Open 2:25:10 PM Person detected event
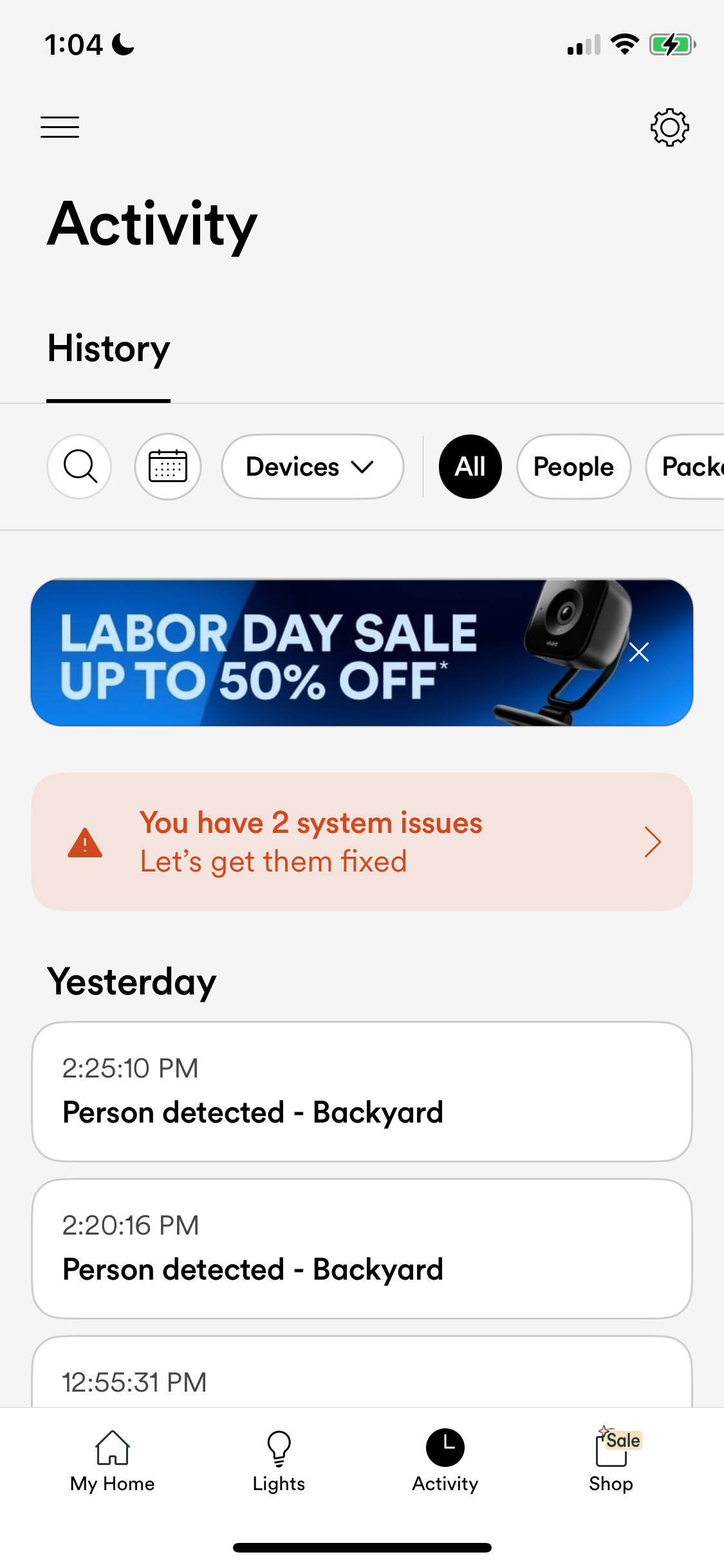The image size is (724, 1568). click(x=362, y=1092)
